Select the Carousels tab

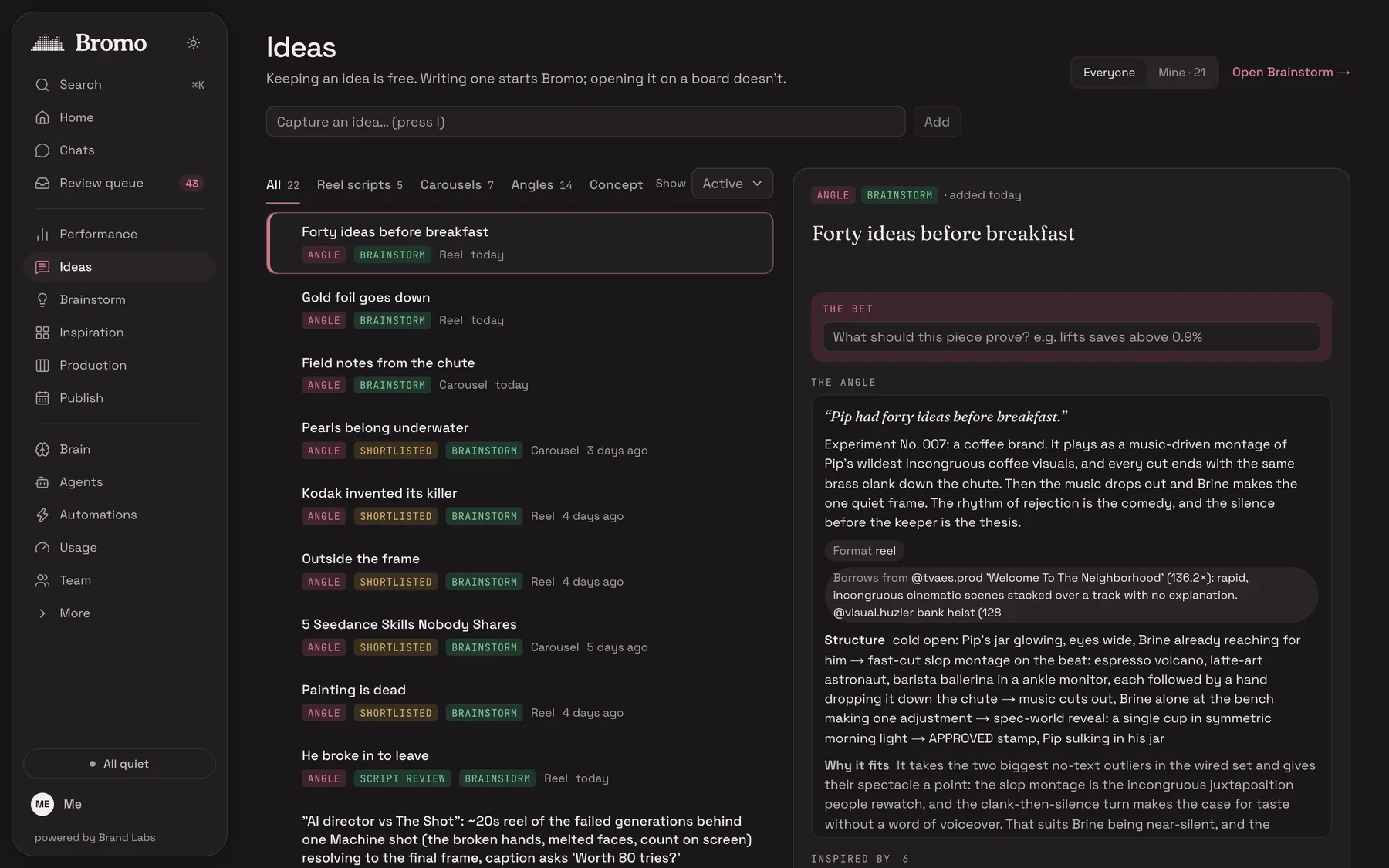pyautogui.click(x=457, y=185)
